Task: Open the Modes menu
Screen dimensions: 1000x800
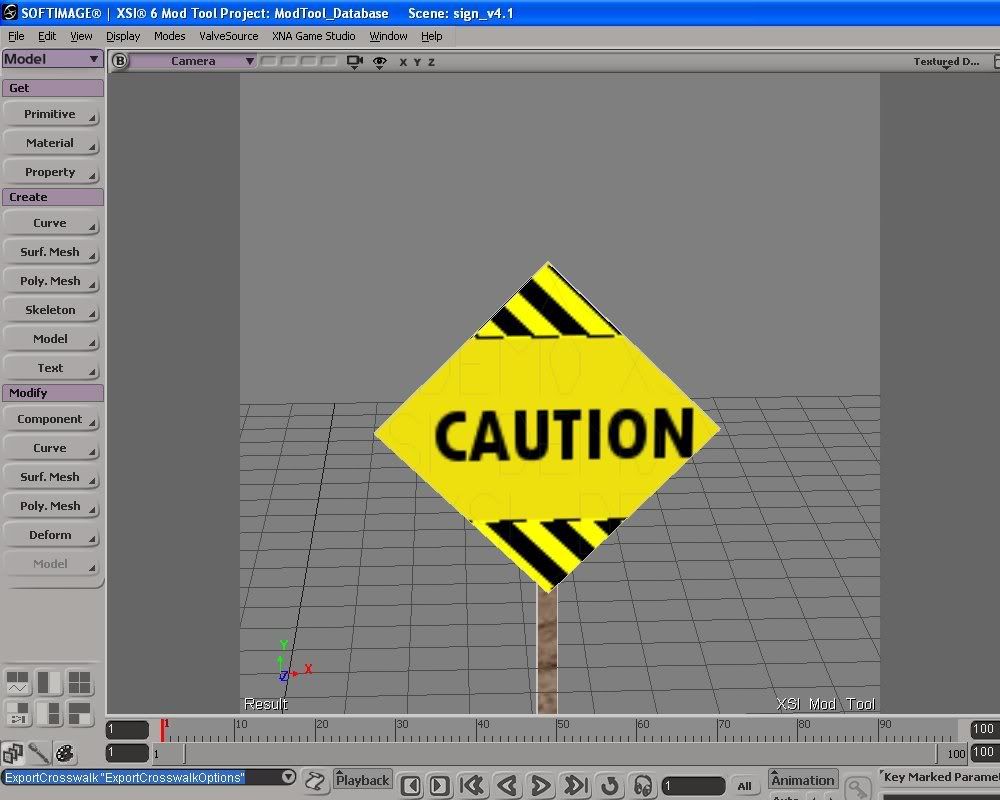Action: tap(170, 36)
